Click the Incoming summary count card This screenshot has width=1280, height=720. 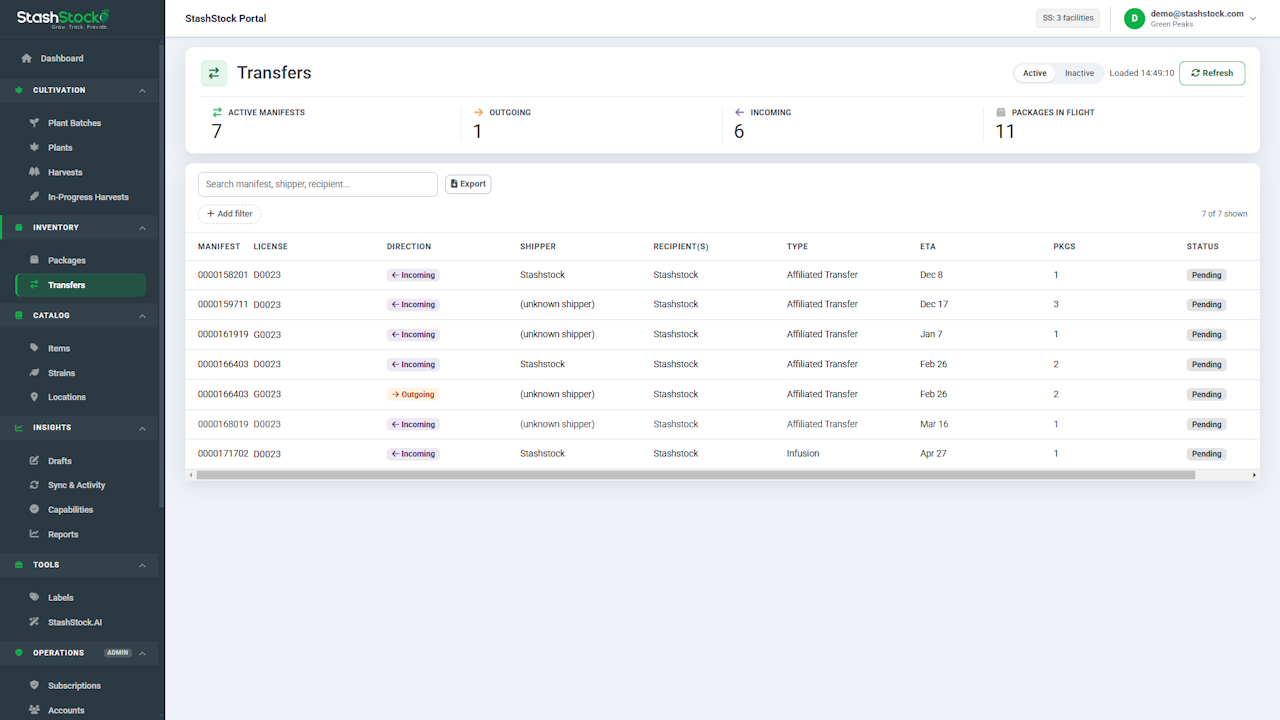(x=852, y=124)
